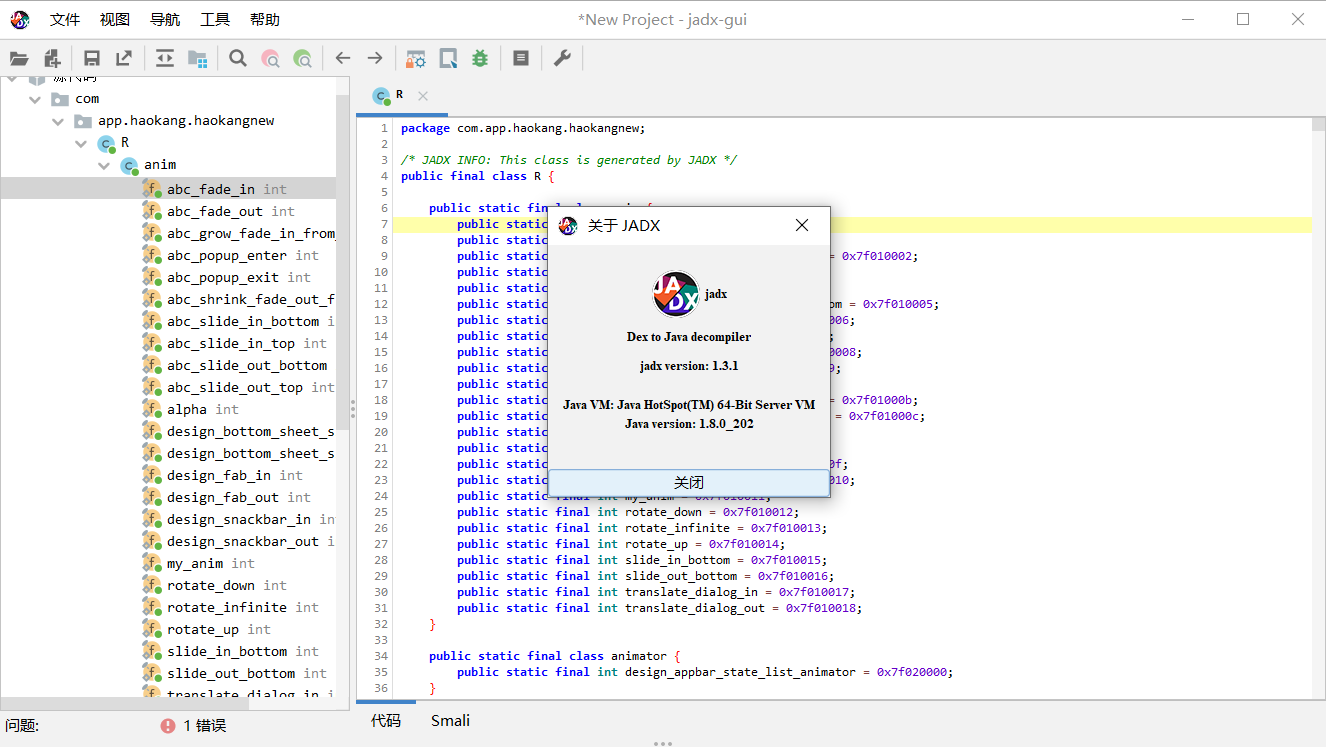
Task: Open the 工具 menu
Action: point(215,19)
